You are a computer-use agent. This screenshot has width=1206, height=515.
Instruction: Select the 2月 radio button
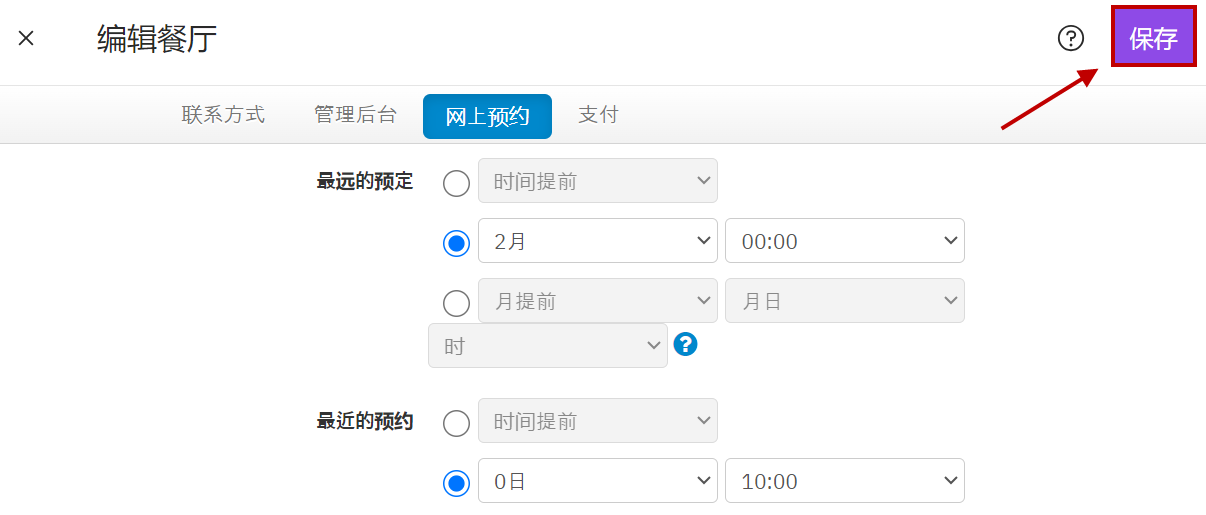[x=456, y=243]
